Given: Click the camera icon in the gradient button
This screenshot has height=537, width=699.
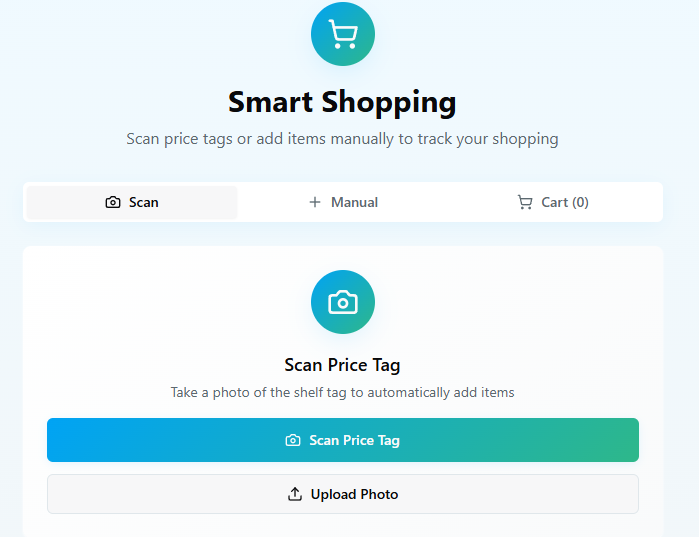Looking at the screenshot, I should [x=293, y=440].
